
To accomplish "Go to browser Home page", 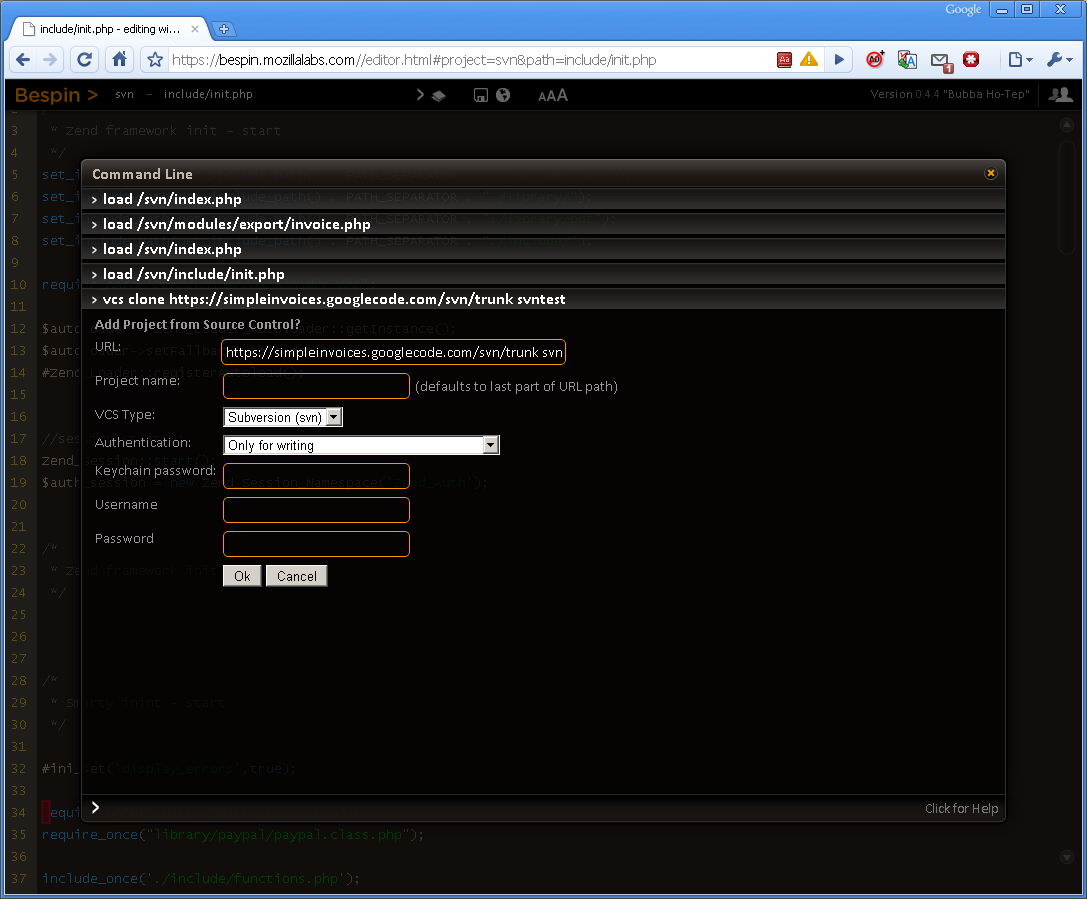I will pyautogui.click(x=120, y=60).
